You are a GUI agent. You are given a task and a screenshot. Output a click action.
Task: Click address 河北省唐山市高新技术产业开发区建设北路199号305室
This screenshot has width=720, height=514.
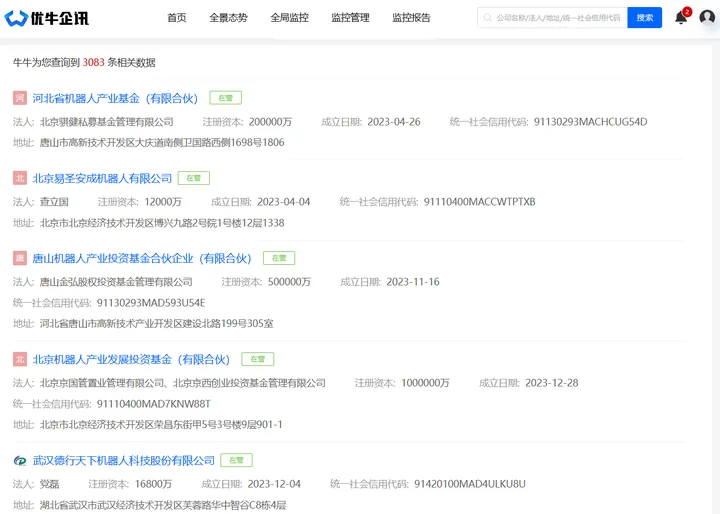(157, 323)
